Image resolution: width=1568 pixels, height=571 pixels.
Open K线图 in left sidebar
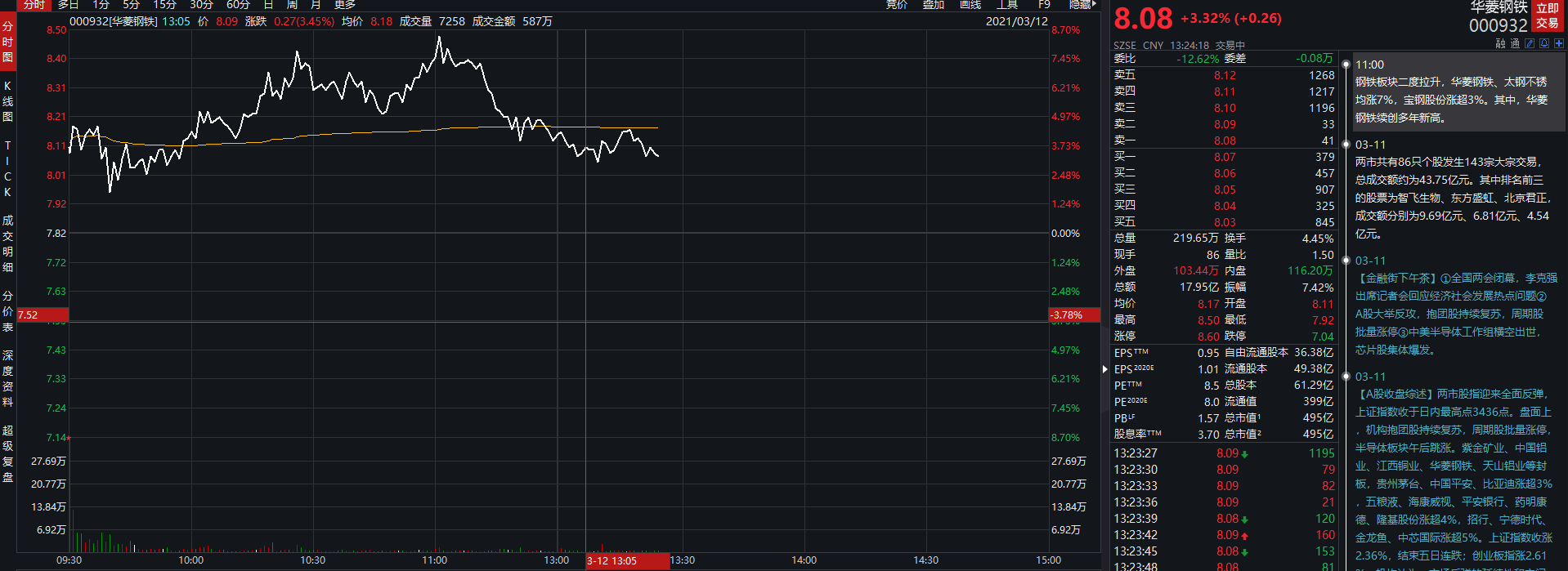pyautogui.click(x=8, y=101)
